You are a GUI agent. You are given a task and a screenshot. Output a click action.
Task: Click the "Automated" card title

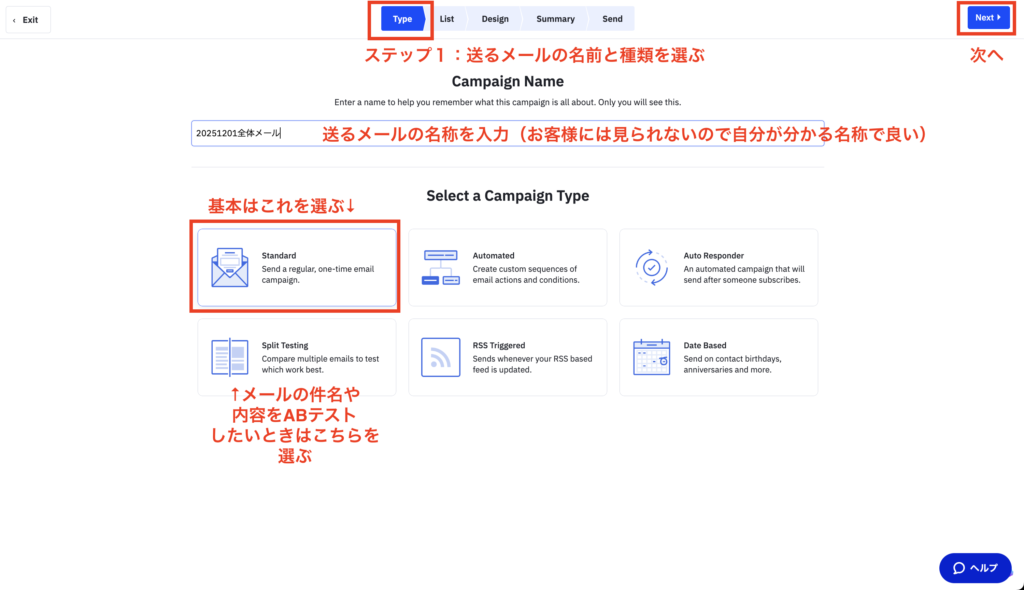(x=493, y=255)
